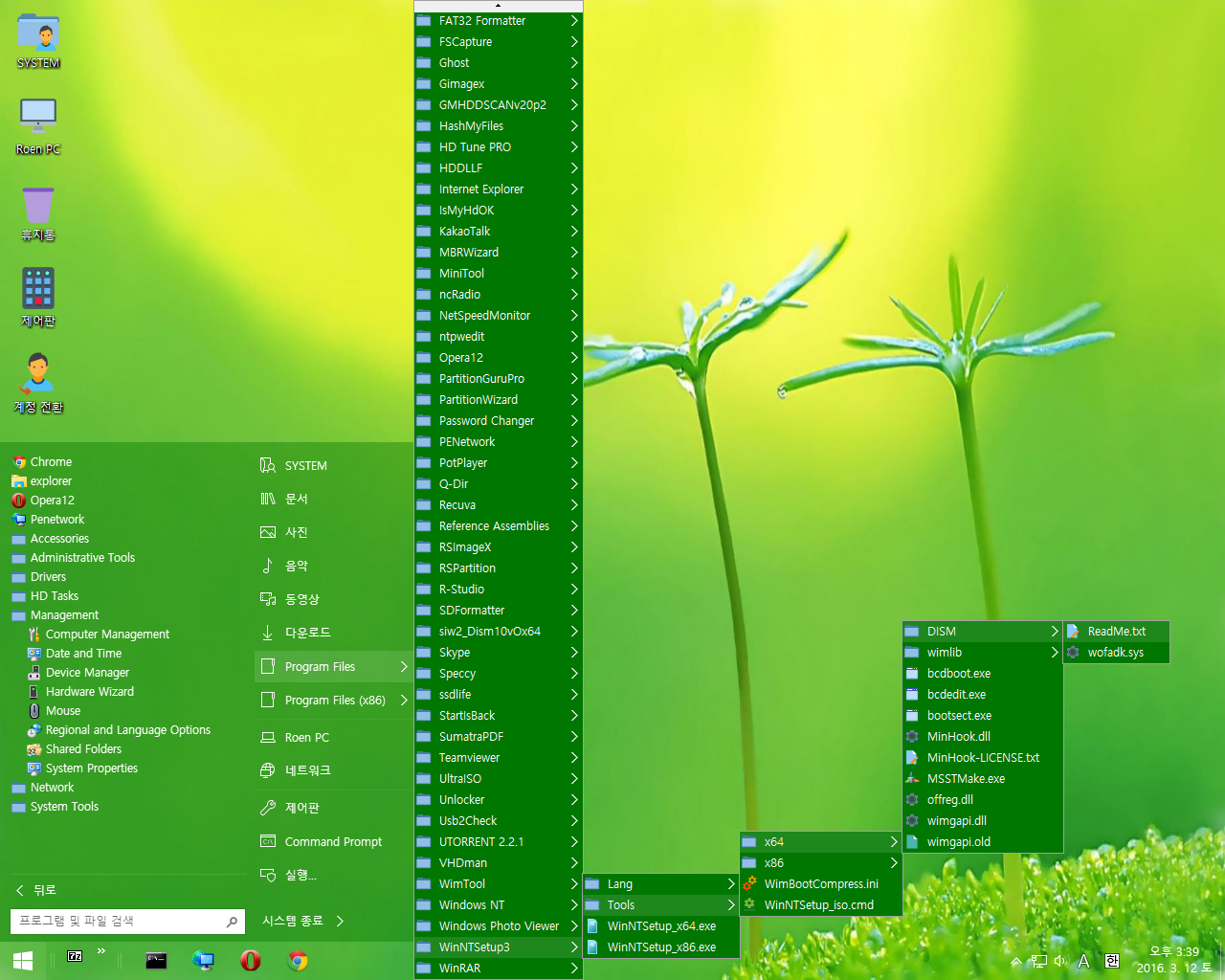Launch Opera from the taskbar
The height and width of the screenshot is (980, 1225).
point(251,961)
